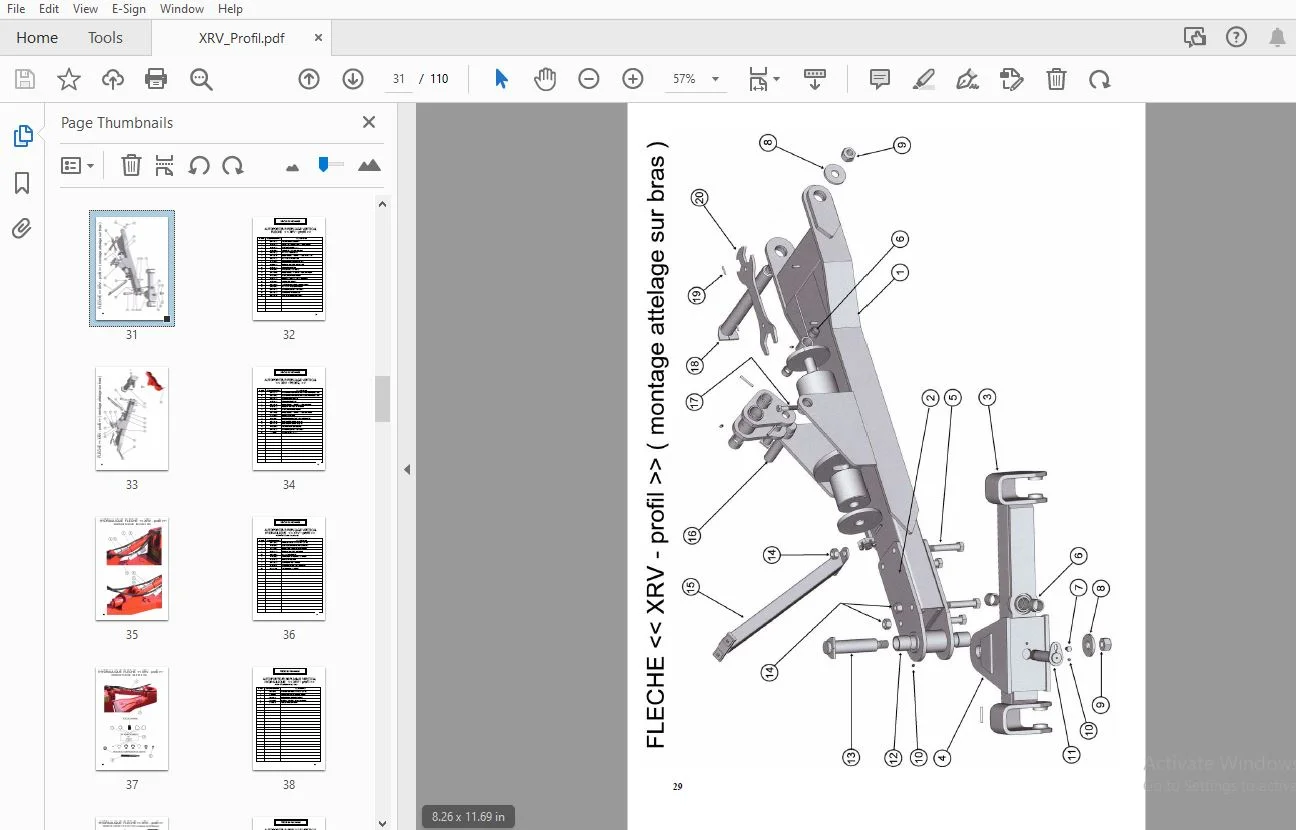Select page 38 thumbnail
Screen dimensions: 1296x830
289,718
